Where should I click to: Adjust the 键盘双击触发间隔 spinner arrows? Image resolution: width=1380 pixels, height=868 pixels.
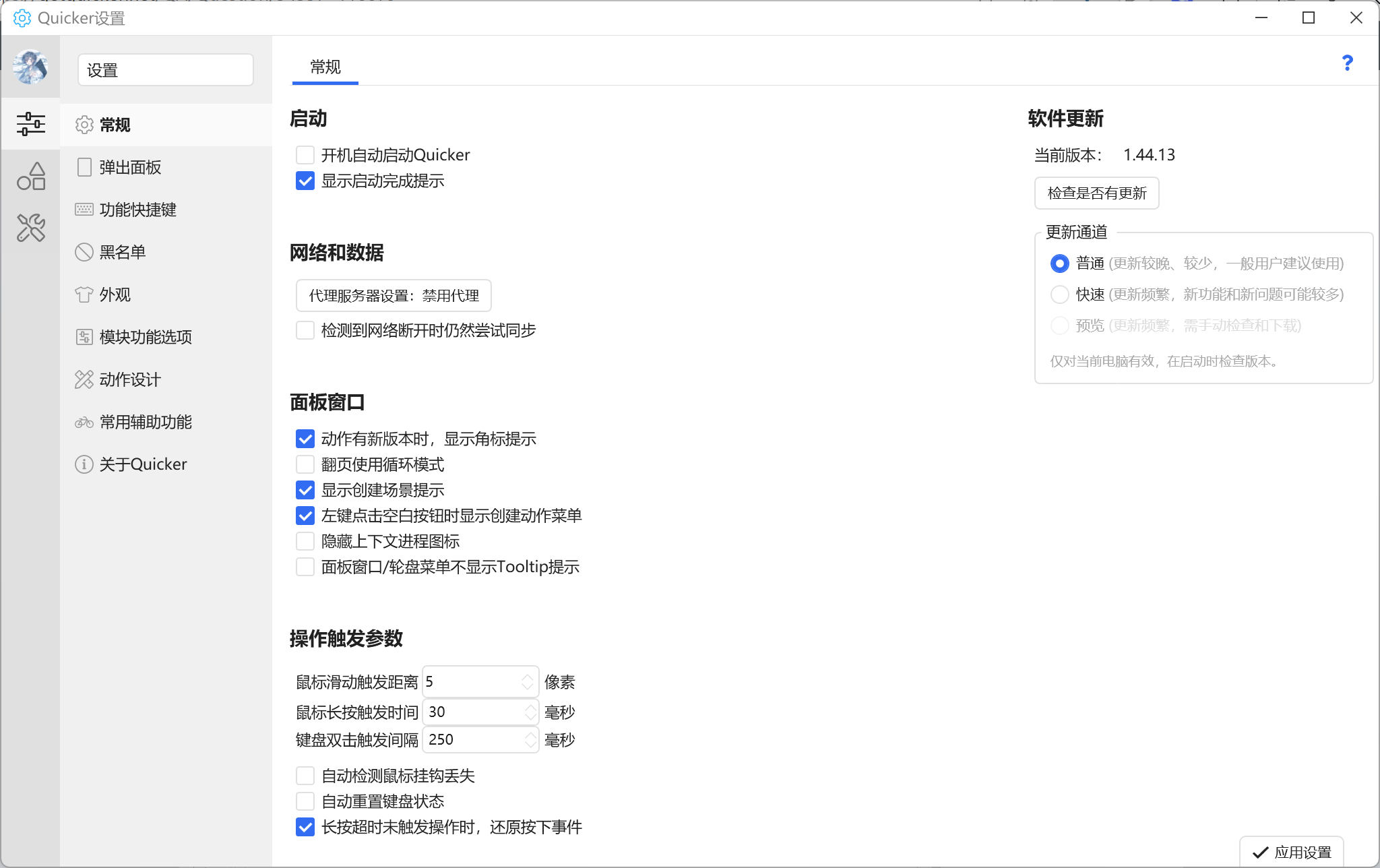(531, 740)
